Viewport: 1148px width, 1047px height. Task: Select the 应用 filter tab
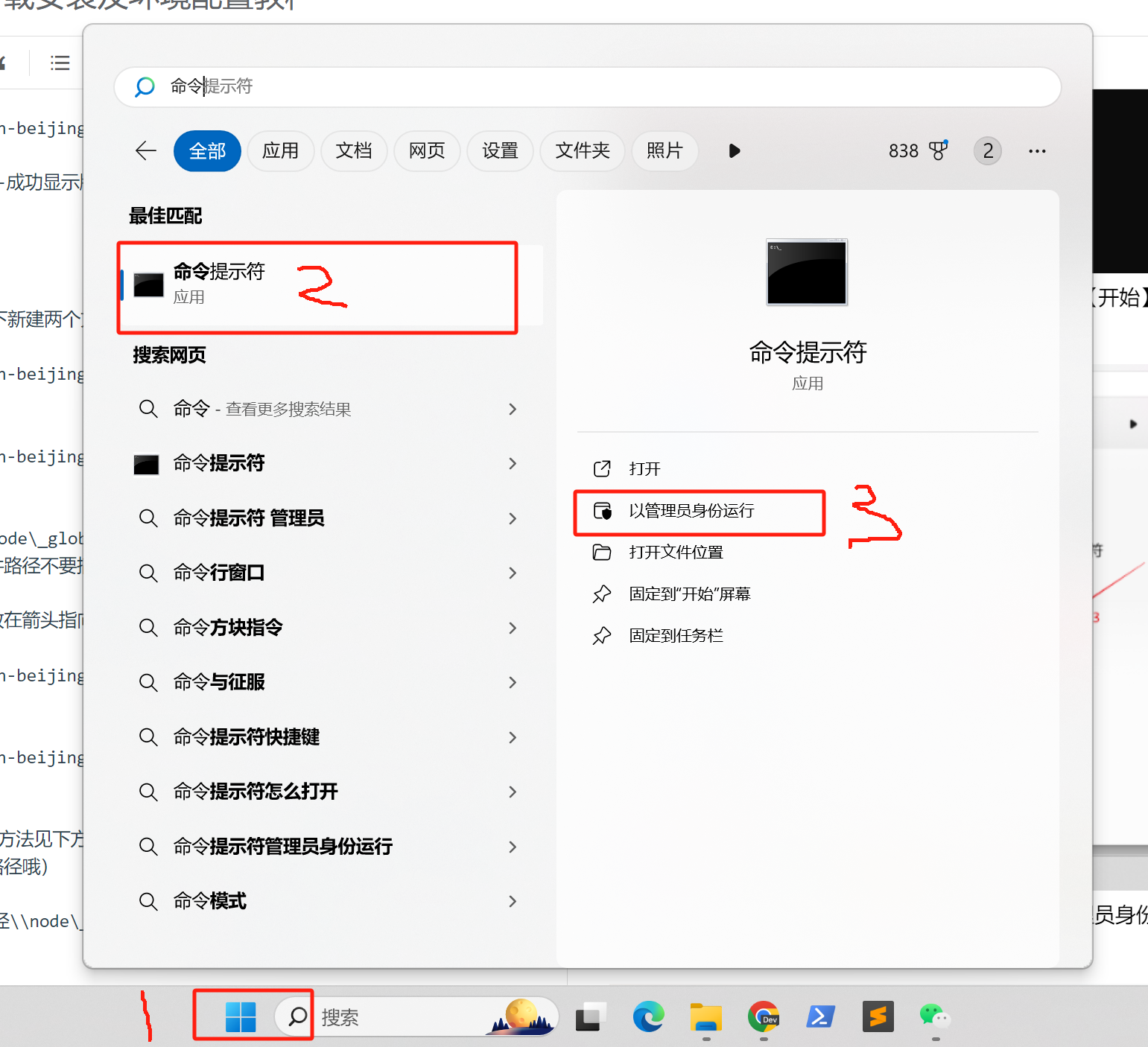pos(280,151)
